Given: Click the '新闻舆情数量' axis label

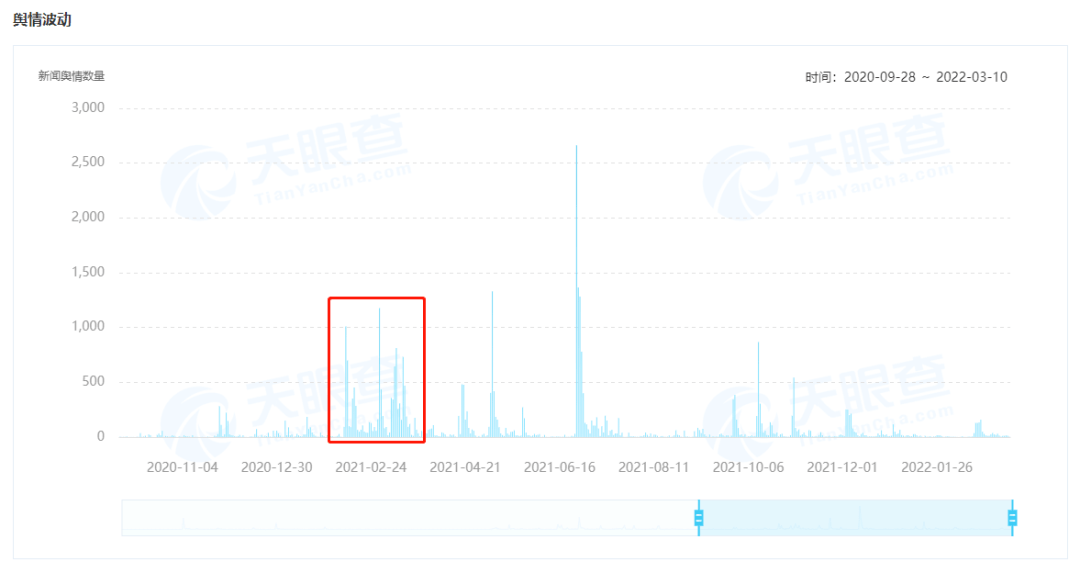Looking at the screenshot, I should tap(71, 76).
